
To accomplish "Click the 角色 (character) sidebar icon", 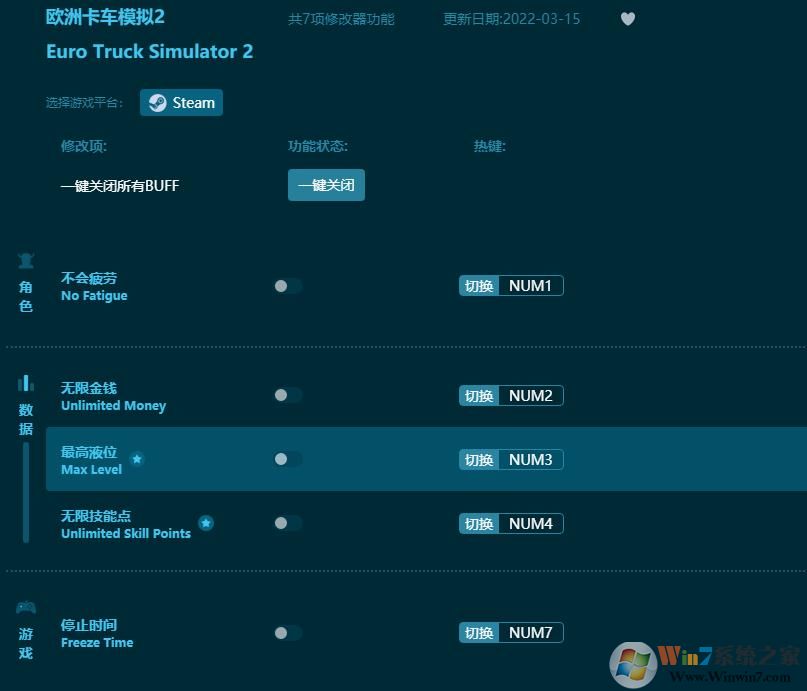I will tap(25, 258).
